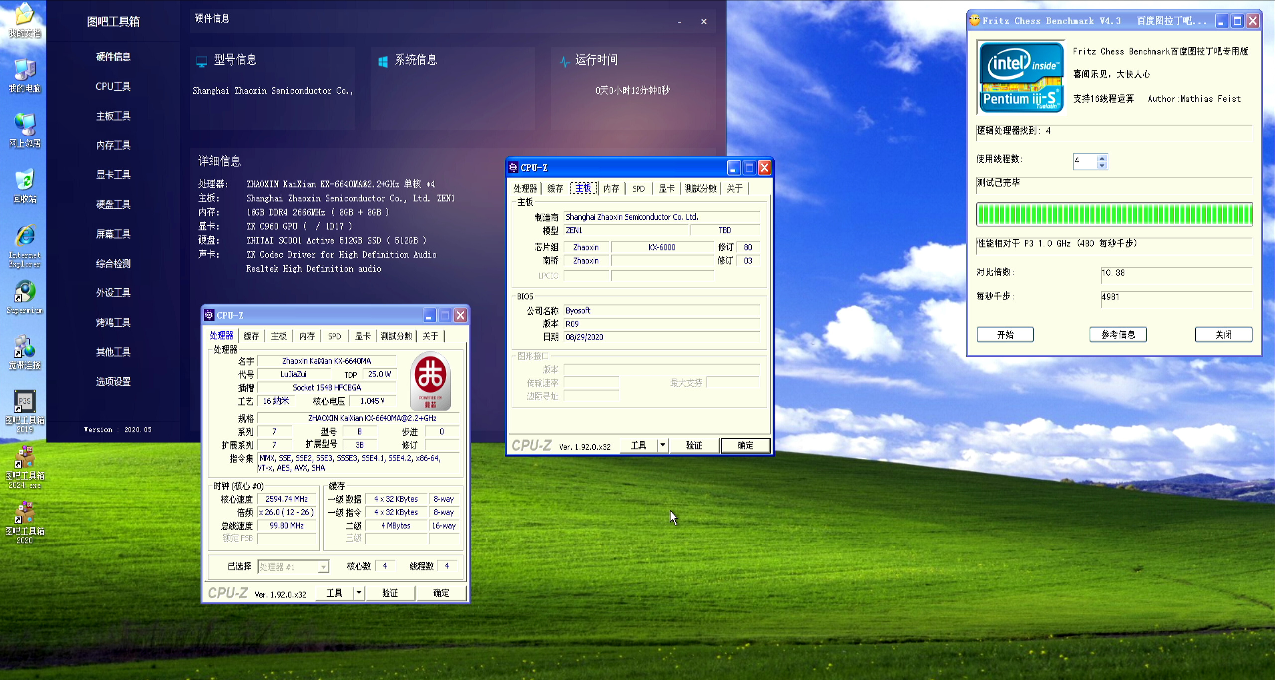The height and width of the screenshot is (680, 1275).
Task: Switch to SPD tab in processor CPU-Z
Action: point(334,336)
